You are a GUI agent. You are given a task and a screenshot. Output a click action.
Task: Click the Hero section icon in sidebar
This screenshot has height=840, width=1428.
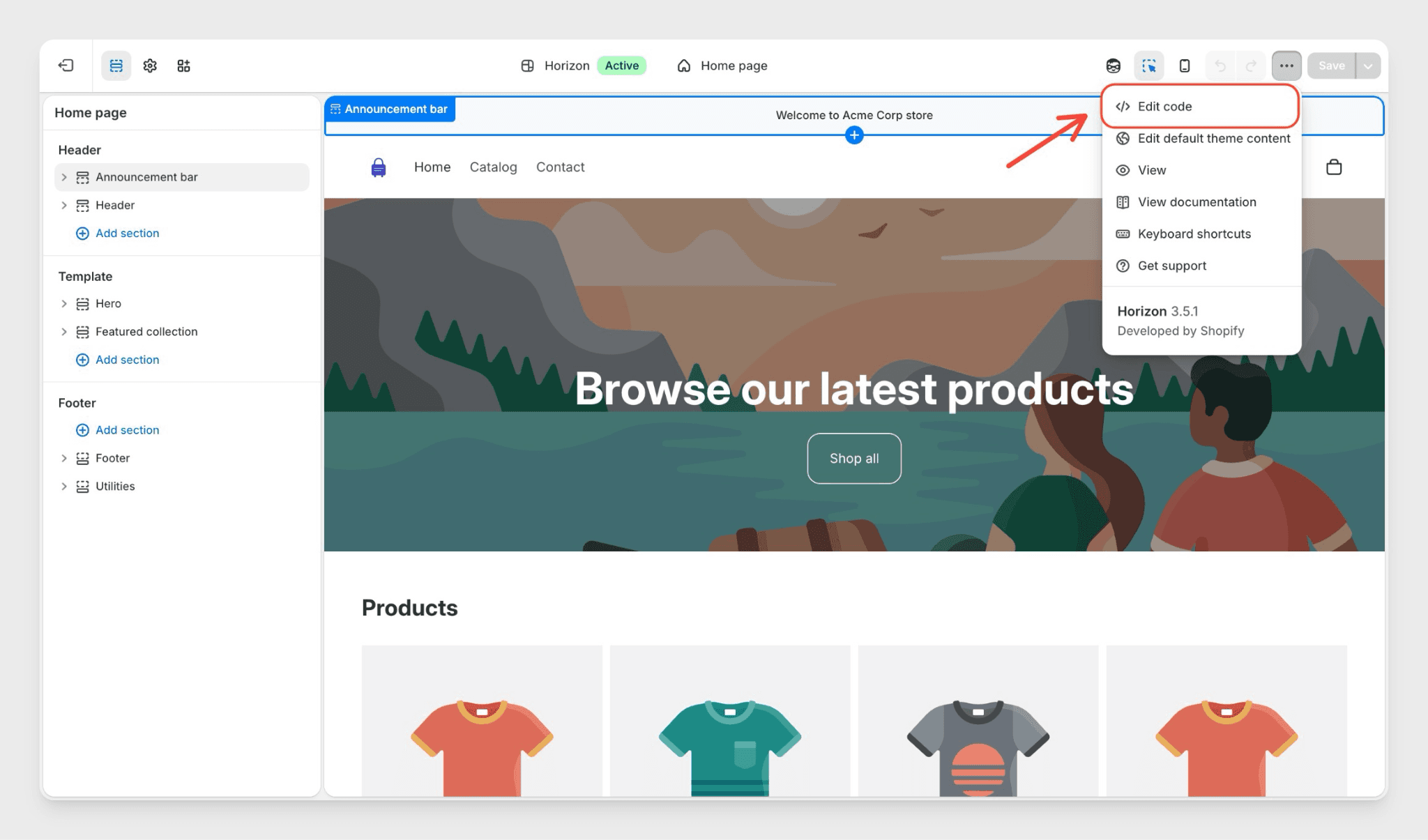coord(82,304)
